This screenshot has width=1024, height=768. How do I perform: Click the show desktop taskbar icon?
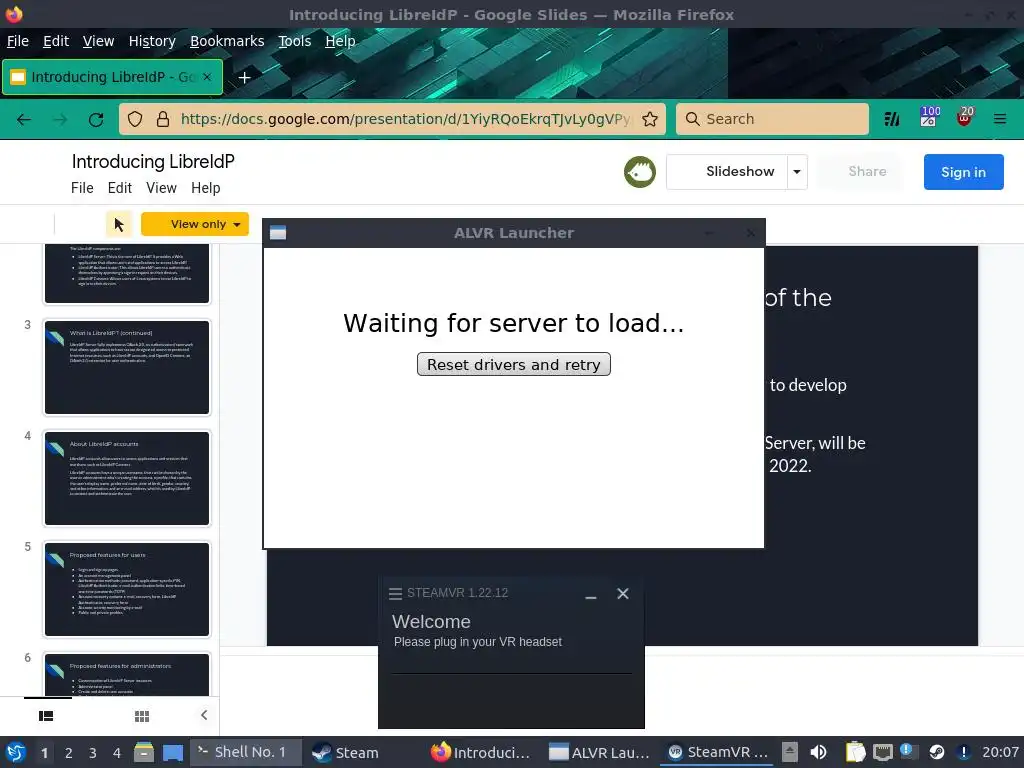[x=173, y=752]
